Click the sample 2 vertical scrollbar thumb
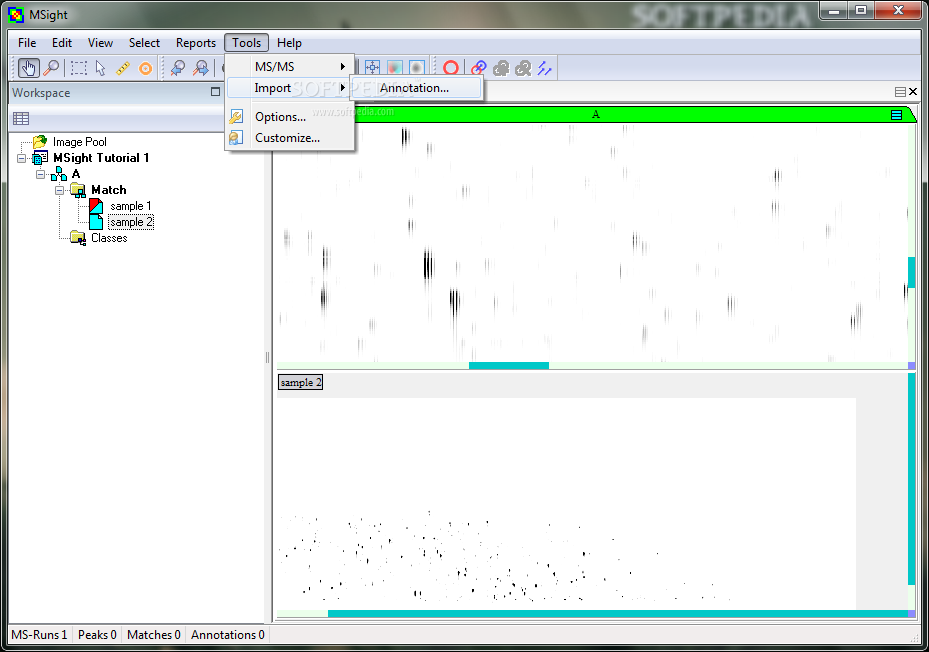The width and height of the screenshot is (929, 652). [x=912, y=480]
